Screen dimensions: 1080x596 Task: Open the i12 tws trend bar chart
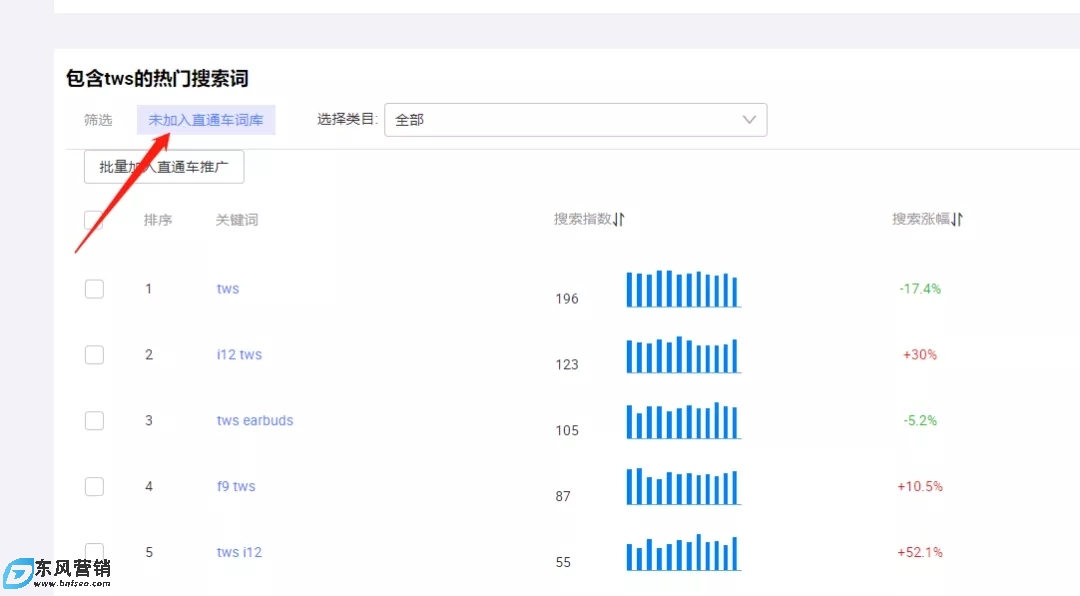[x=683, y=355]
